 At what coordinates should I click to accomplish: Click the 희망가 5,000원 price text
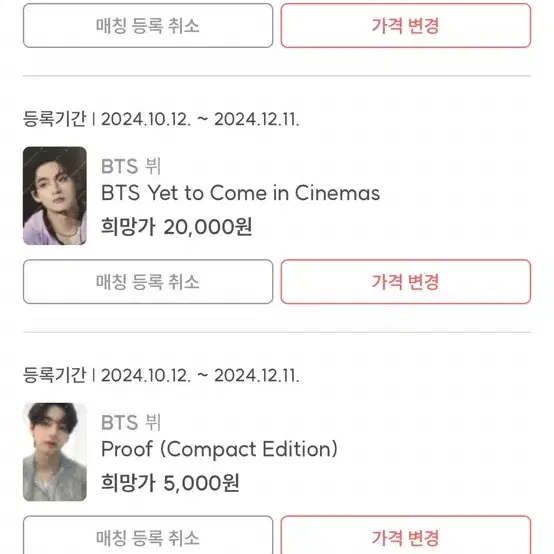170,483
